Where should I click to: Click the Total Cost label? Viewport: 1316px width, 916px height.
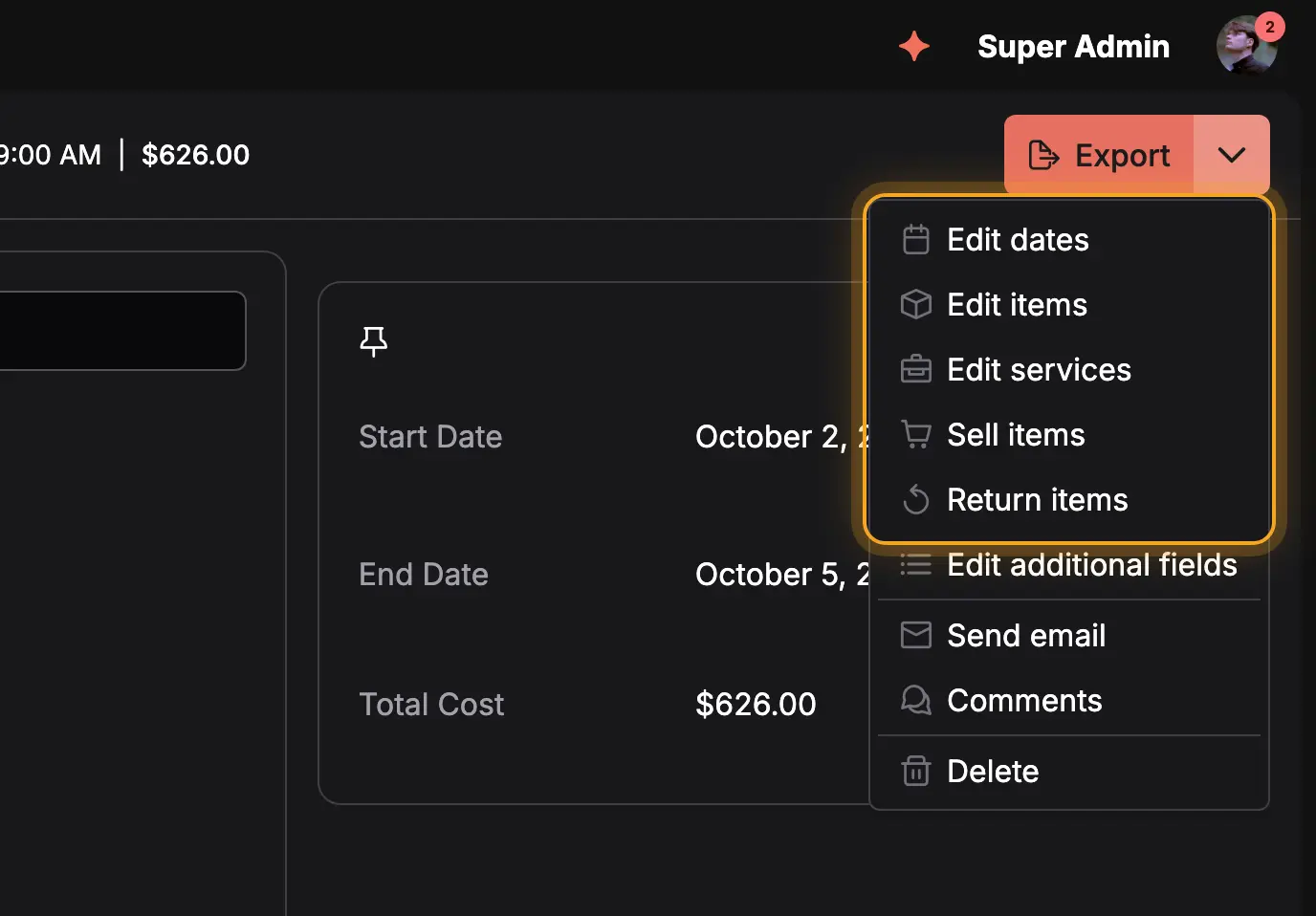pos(431,705)
